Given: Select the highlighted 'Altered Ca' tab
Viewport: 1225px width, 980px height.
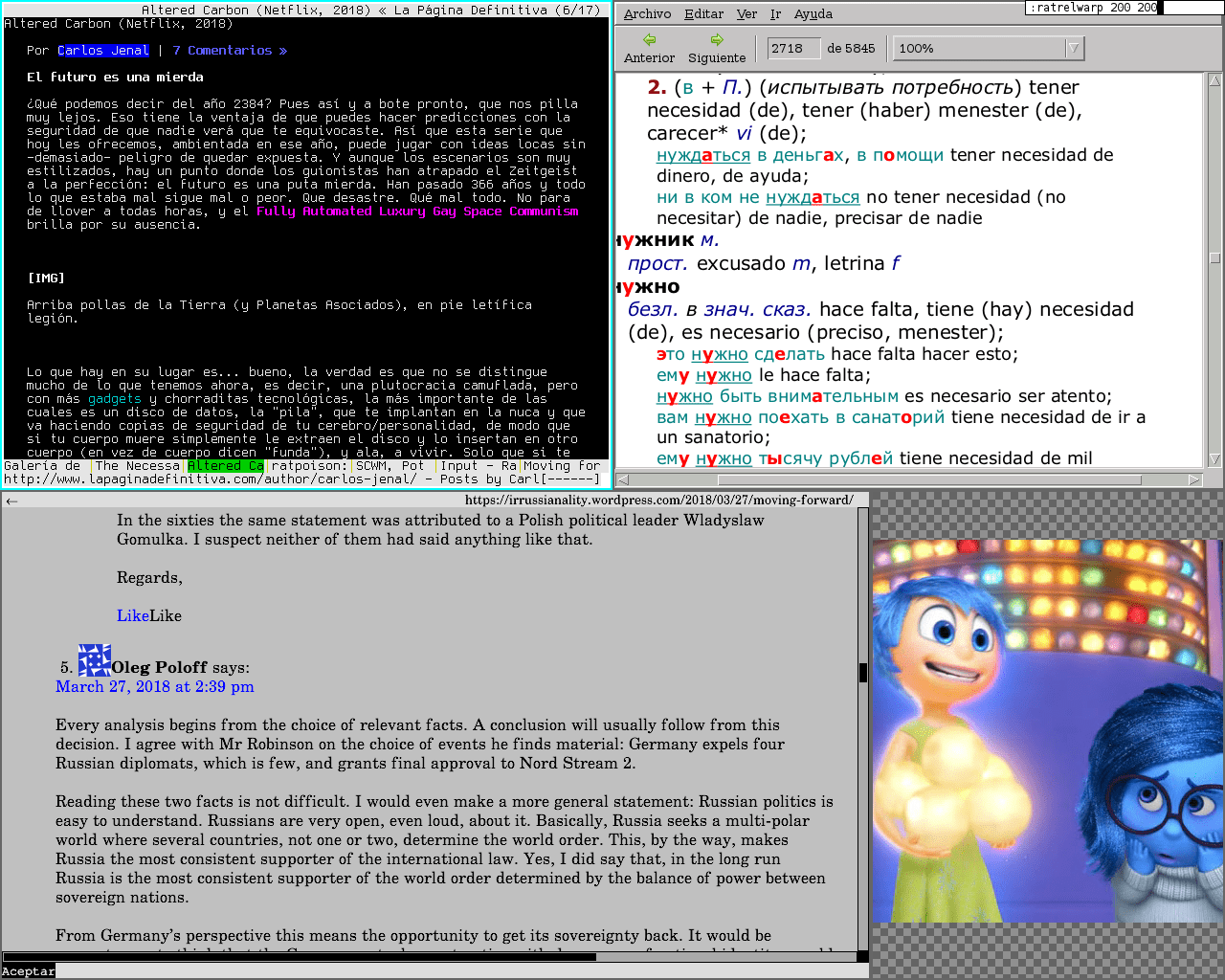Looking at the screenshot, I should [x=225, y=466].
